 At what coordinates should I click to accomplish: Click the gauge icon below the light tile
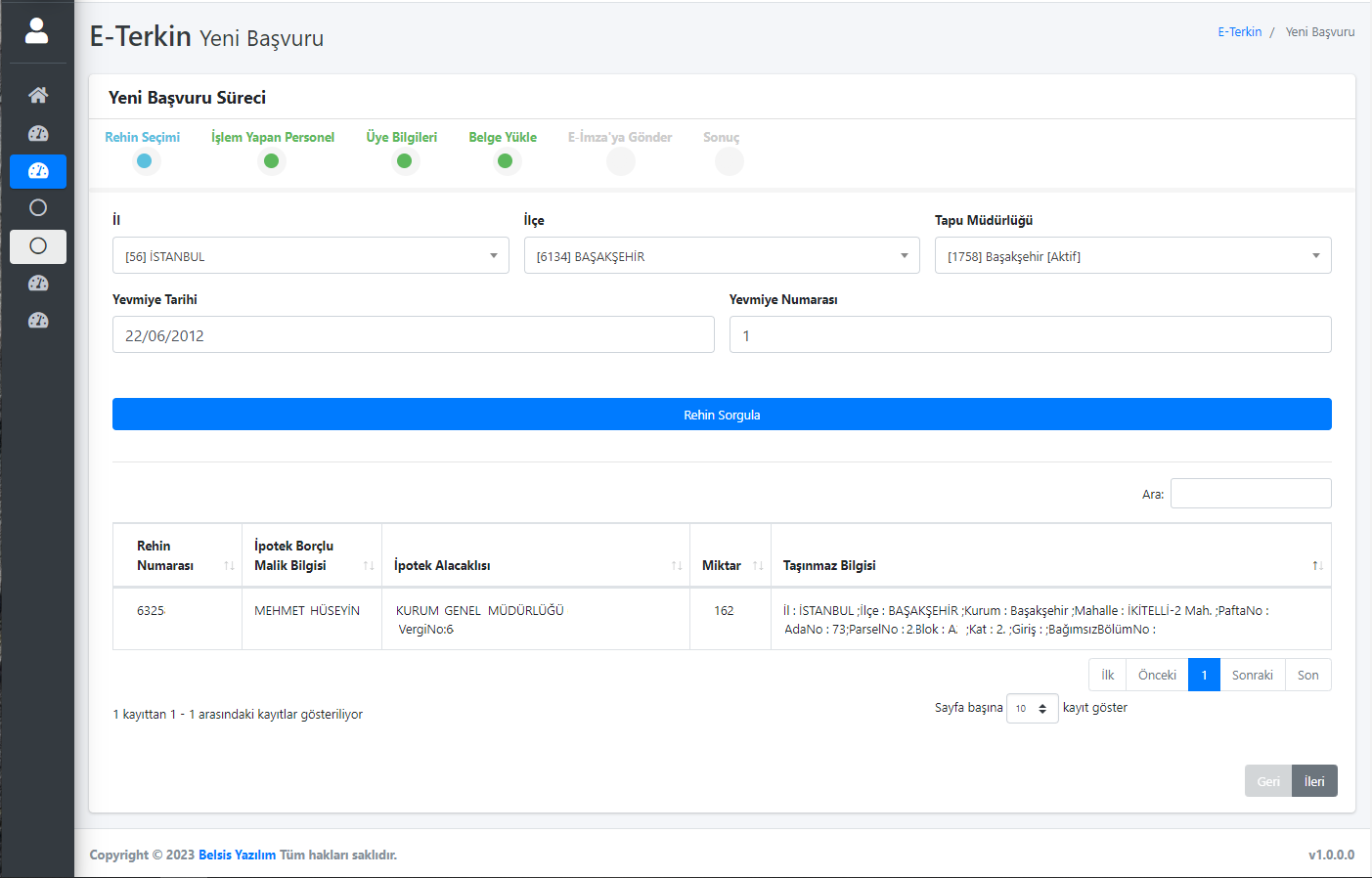(x=38, y=284)
